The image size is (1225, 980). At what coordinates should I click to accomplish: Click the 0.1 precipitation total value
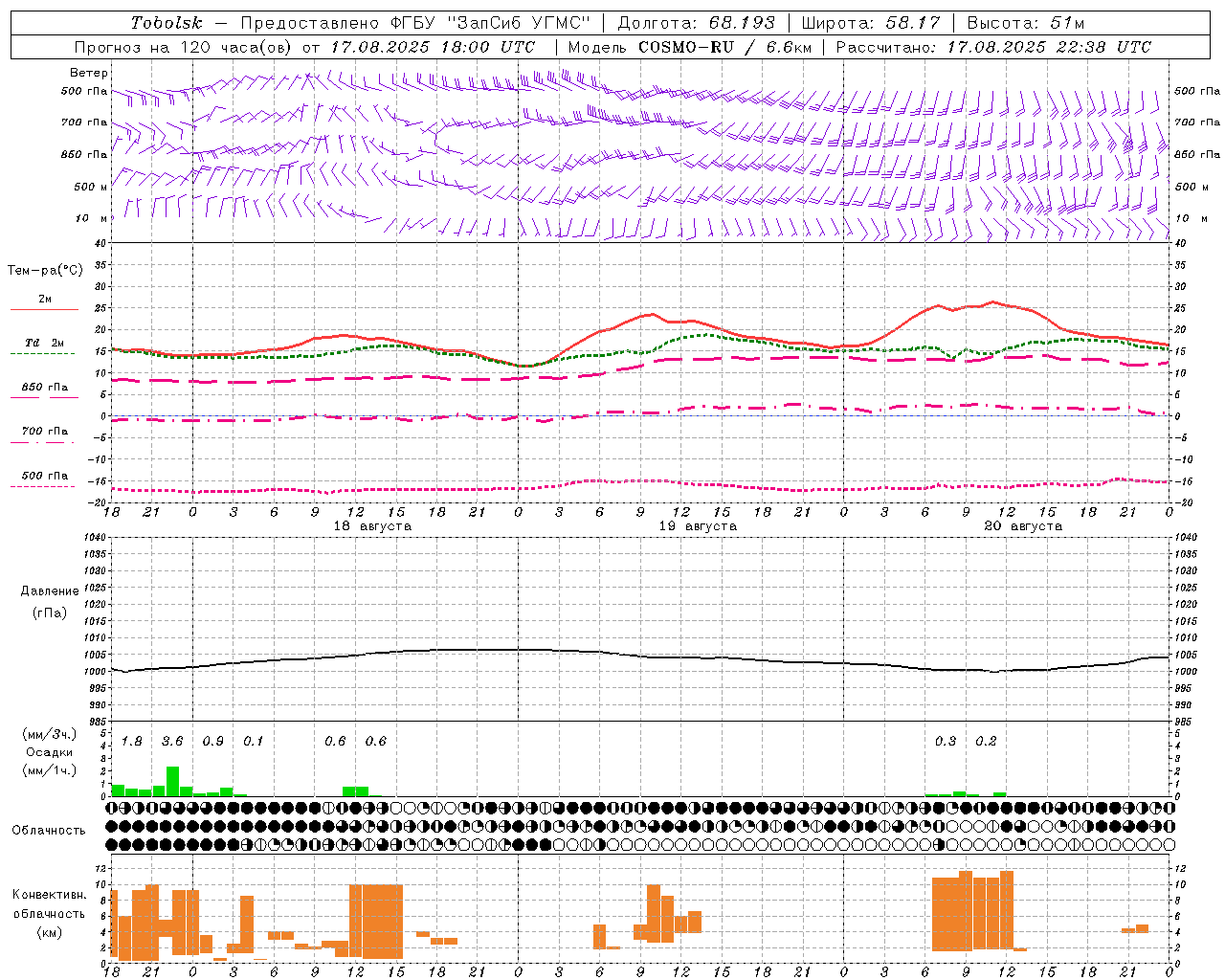coord(254,742)
